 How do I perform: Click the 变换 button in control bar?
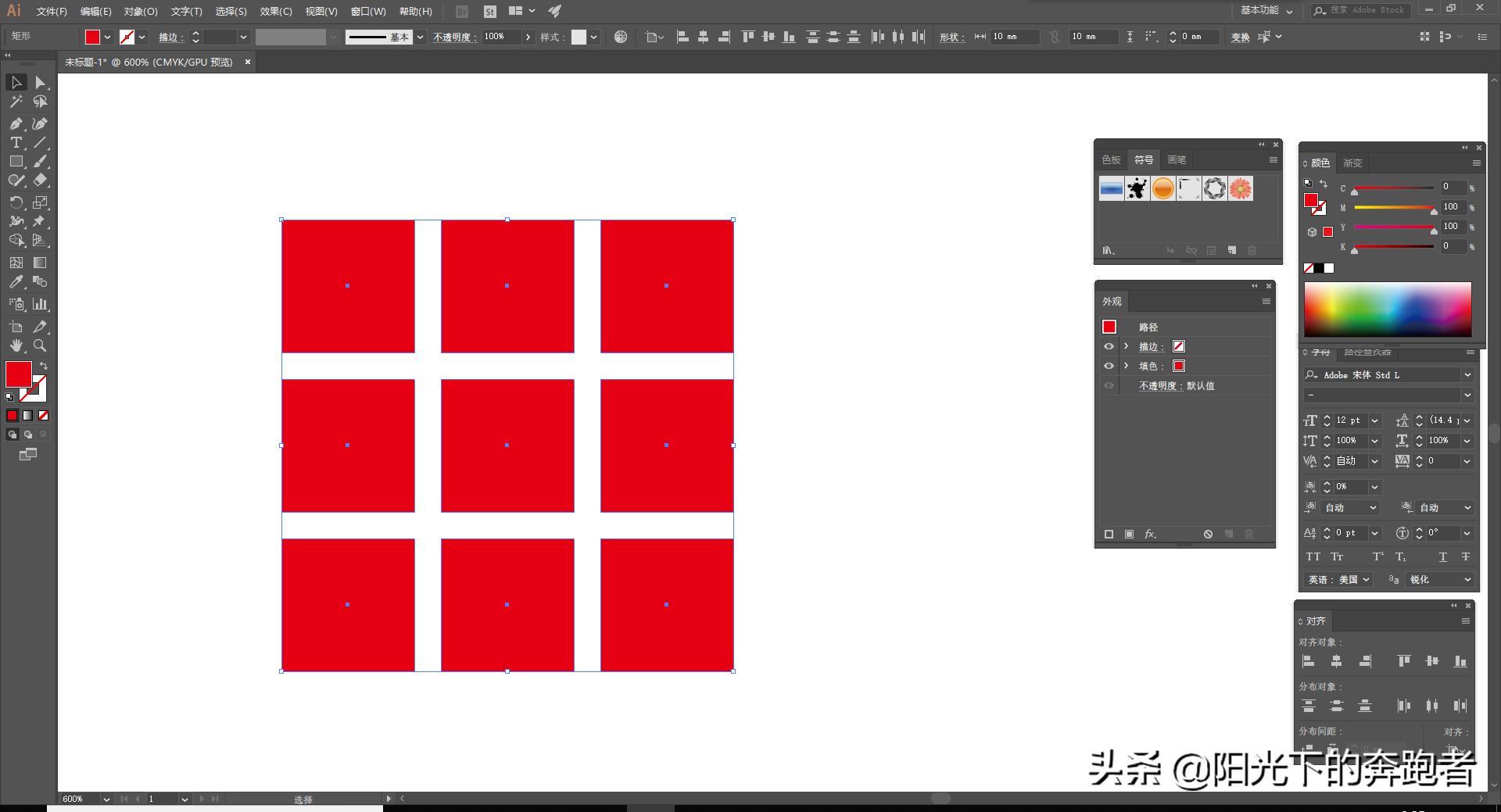1240,37
